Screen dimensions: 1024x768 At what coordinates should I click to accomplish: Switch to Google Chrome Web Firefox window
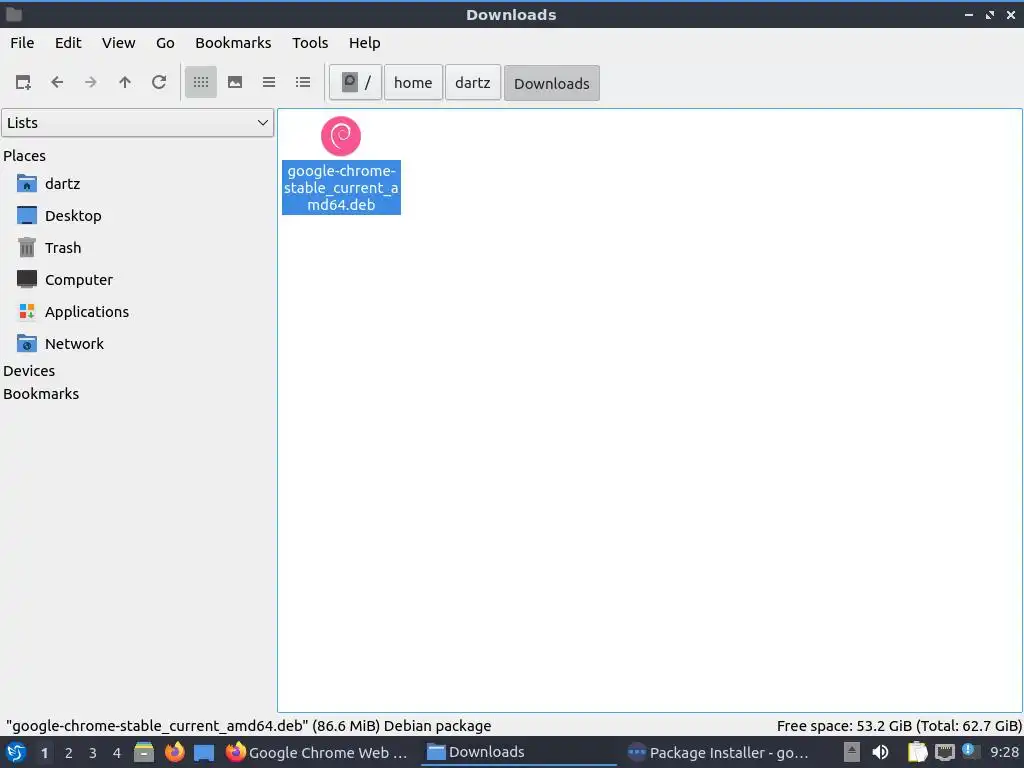click(x=317, y=752)
